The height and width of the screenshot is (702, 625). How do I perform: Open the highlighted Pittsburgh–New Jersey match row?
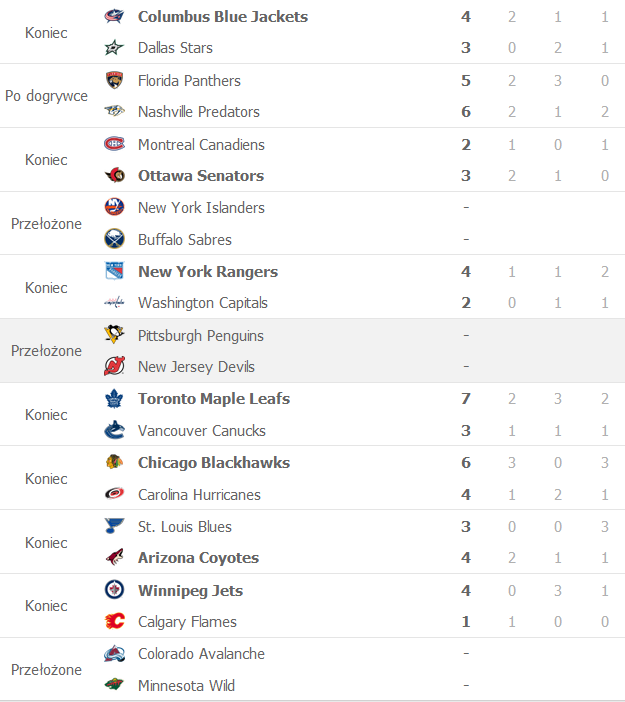[x=312, y=351]
